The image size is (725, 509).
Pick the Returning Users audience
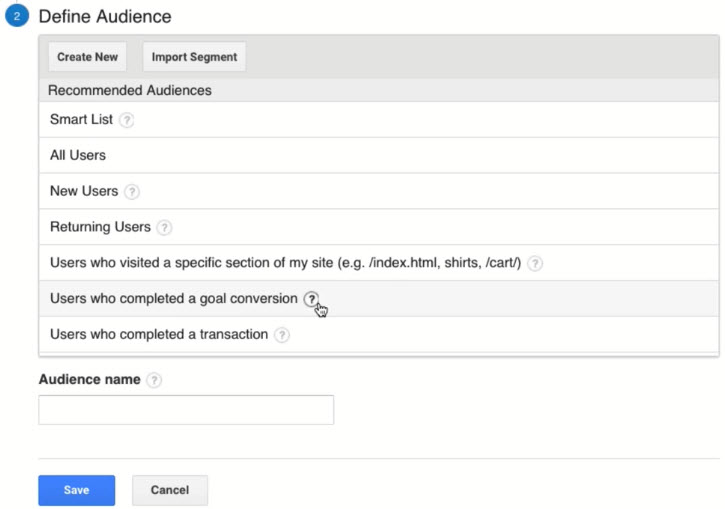(x=100, y=228)
